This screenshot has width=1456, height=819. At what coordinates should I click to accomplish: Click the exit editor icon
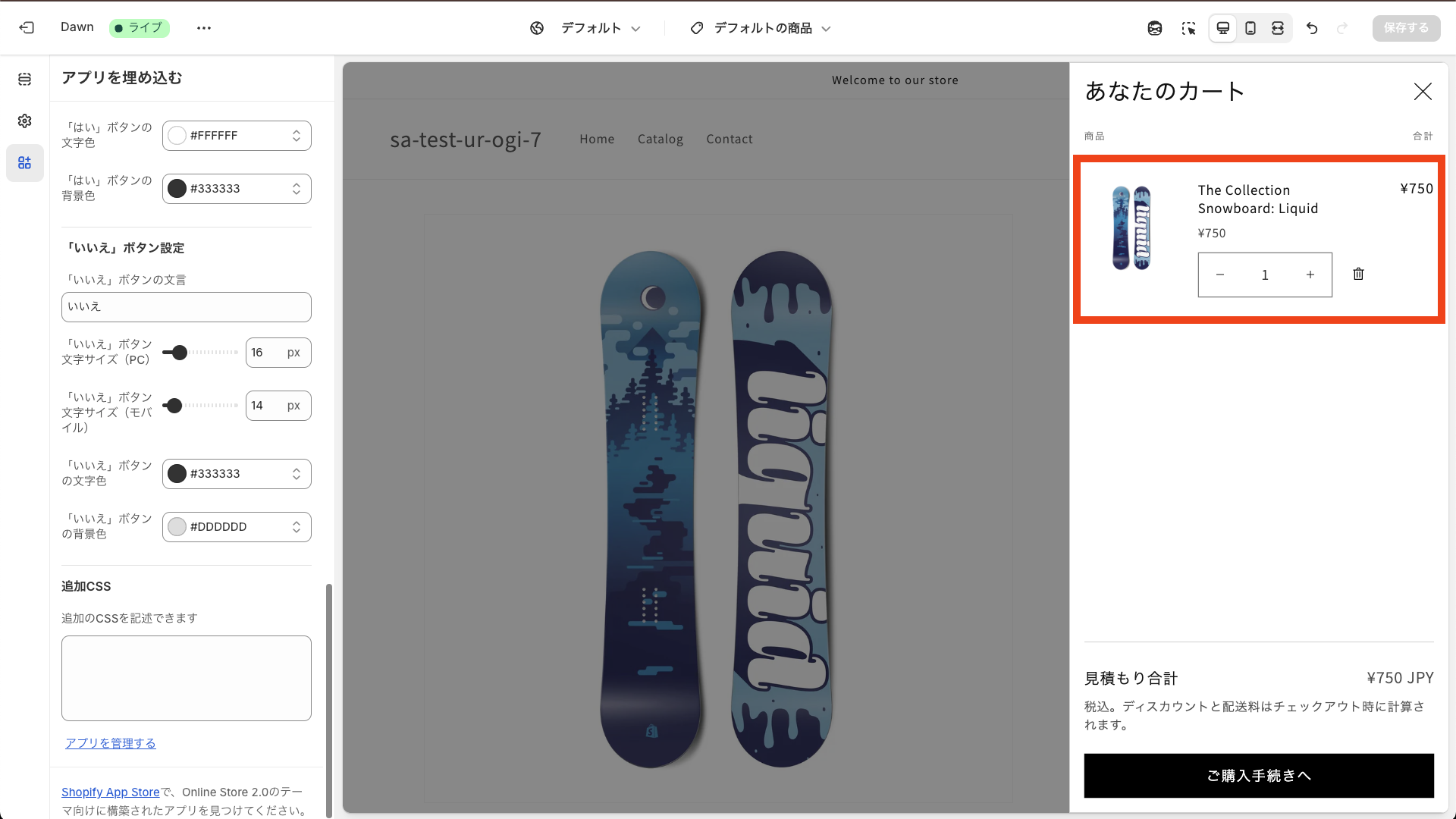(27, 28)
